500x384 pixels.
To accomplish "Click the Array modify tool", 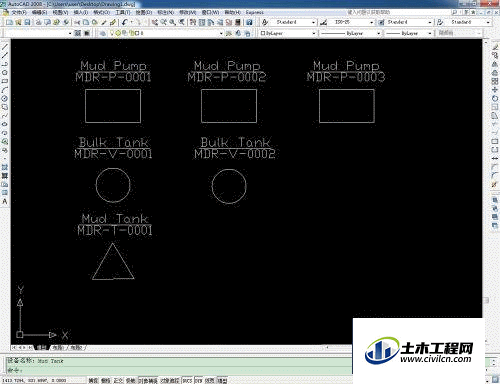I will click(x=495, y=81).
